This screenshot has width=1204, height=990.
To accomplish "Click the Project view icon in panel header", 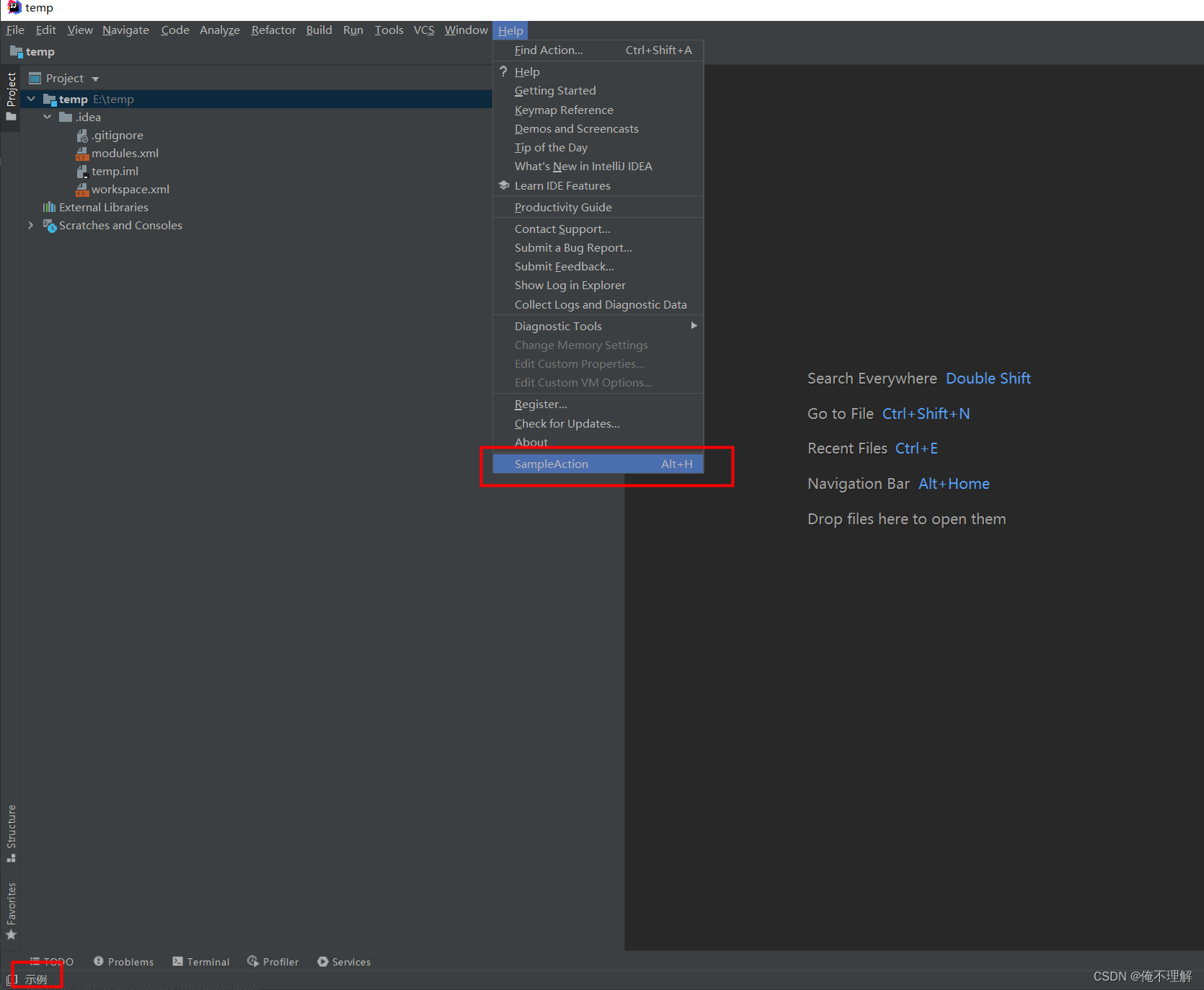I will 35,78.
